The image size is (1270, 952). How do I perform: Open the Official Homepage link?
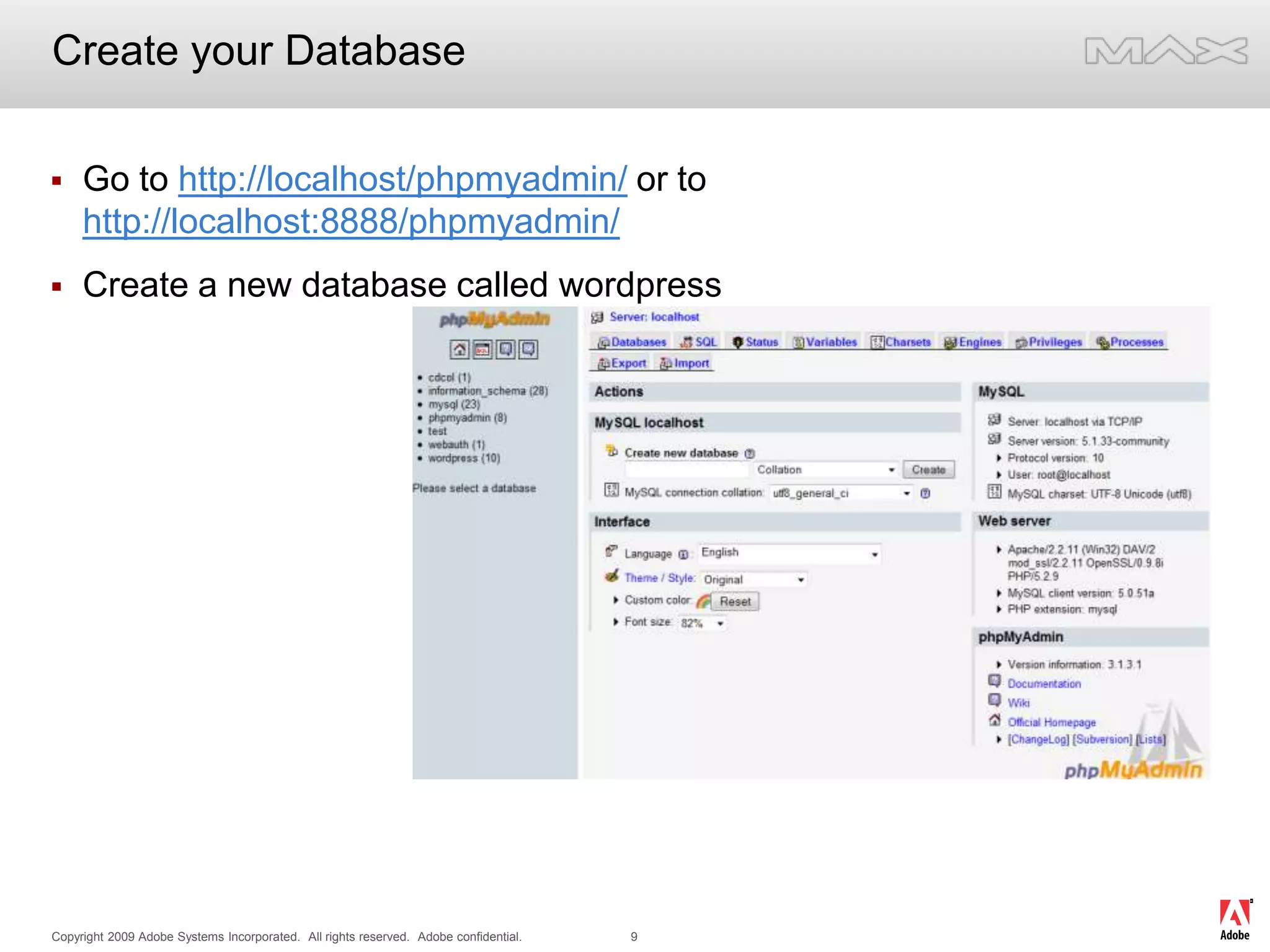click(x=1052, y=723)
